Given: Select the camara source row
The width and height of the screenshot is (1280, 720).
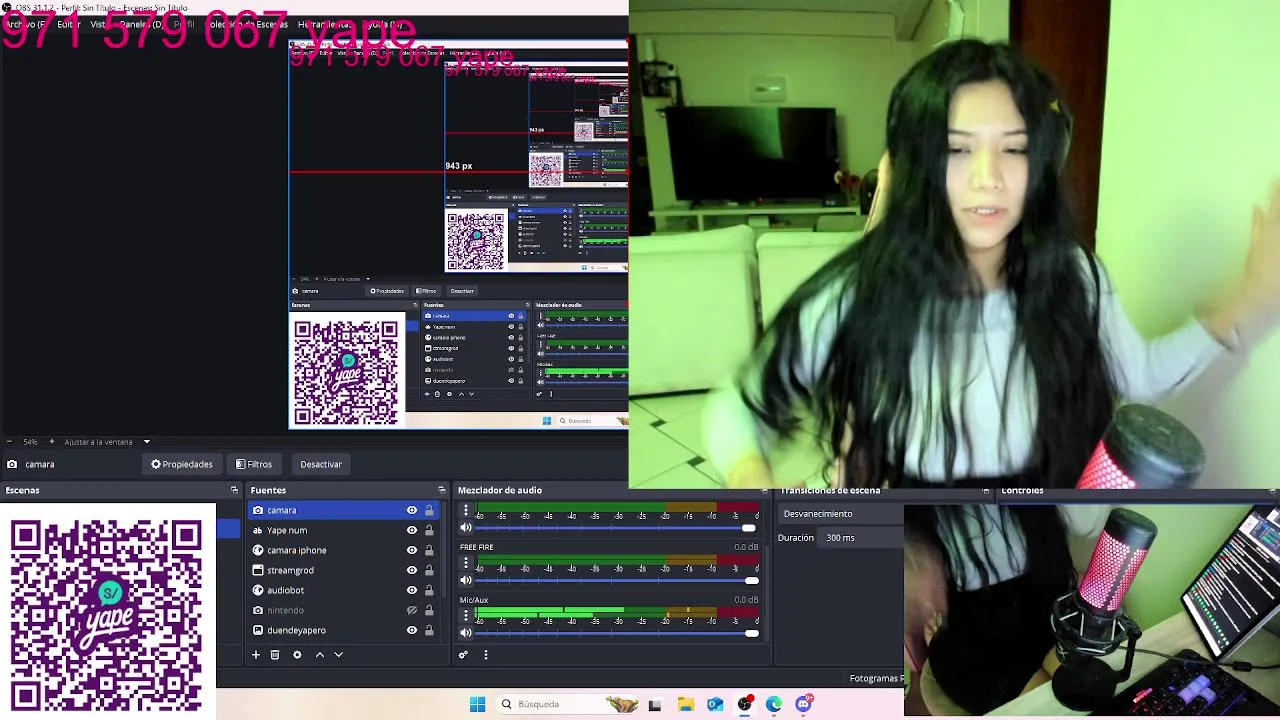Looking at the screenshot, I should pos(343,510).
